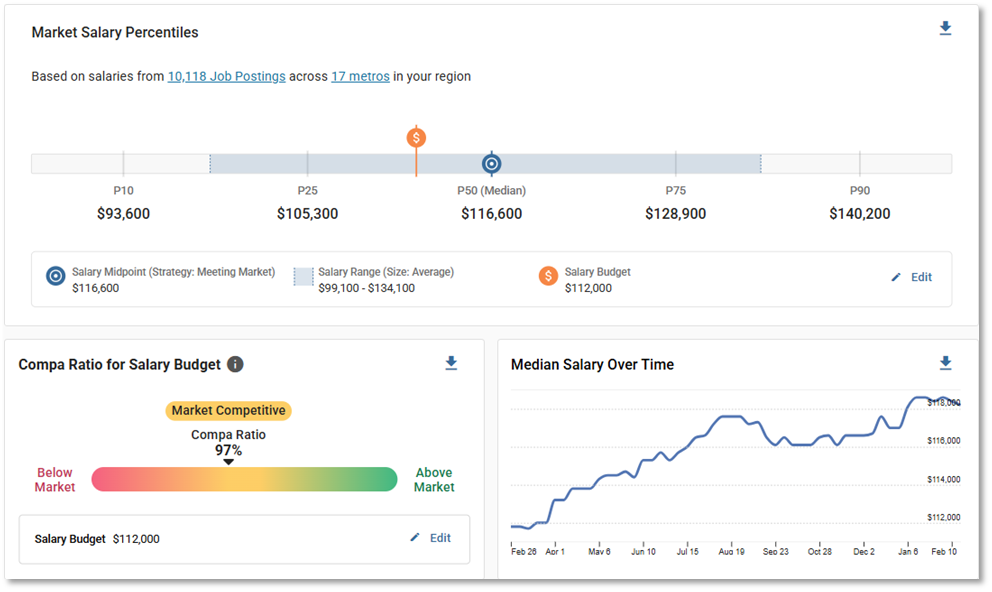Open the 10,118 Job Postings link
The height and width of the screenshot is (592, 992).
[226, 76]
